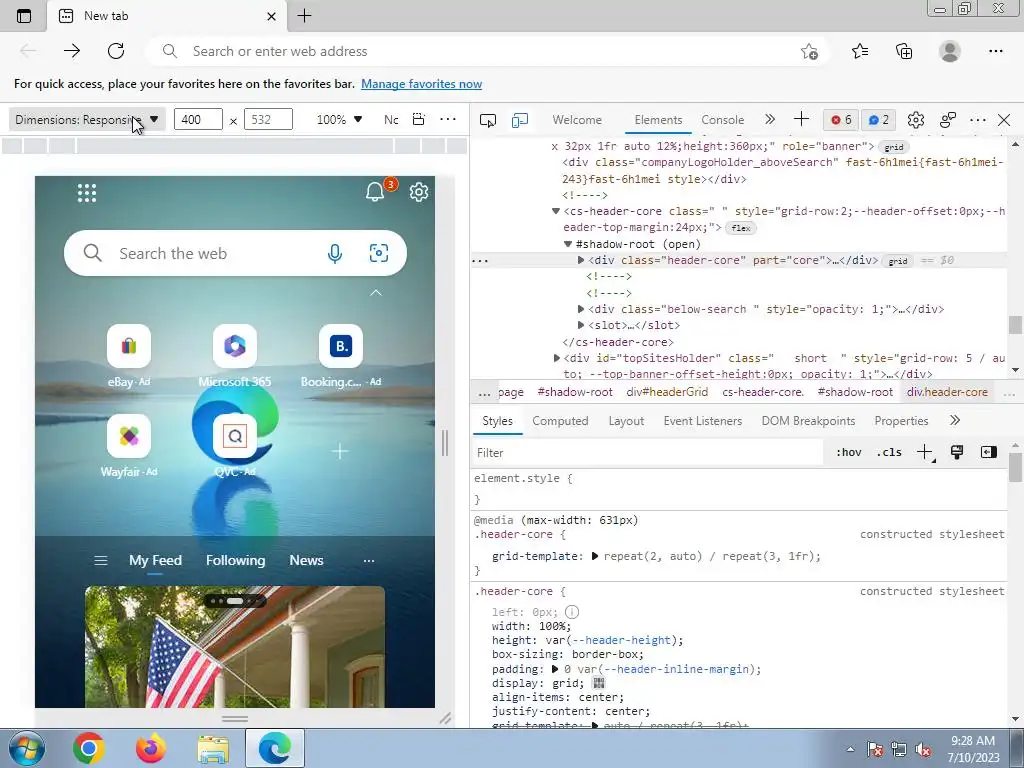This screenshot has height=768, width=1024.
Task: Click the viewport width field 400
Action: (198, 120)
